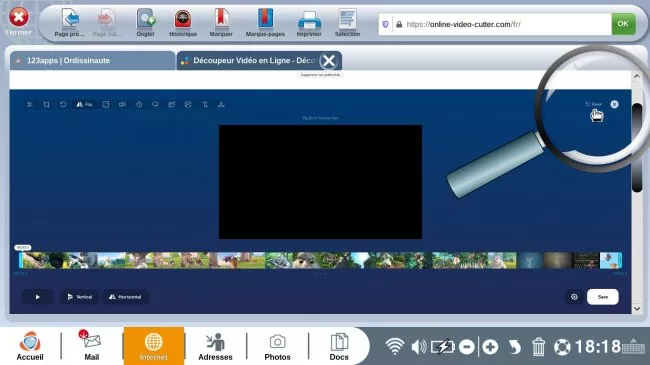Play the video preview
Viewport: 650px width, 365px height.
(37, 297)
